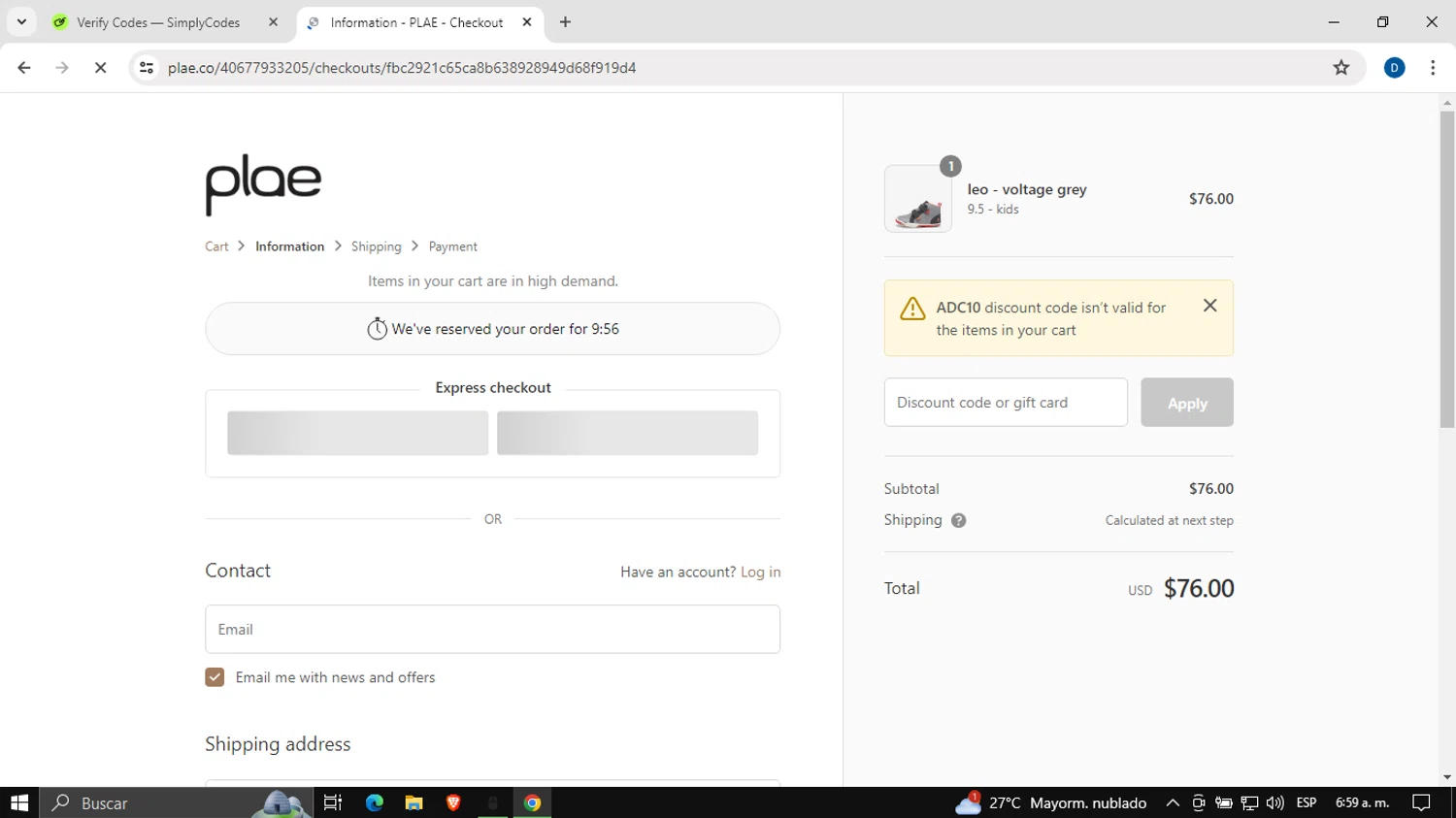Select the Information - PLAE - Checkout tab
1456x818 pixels.
(x=416, y=22)
